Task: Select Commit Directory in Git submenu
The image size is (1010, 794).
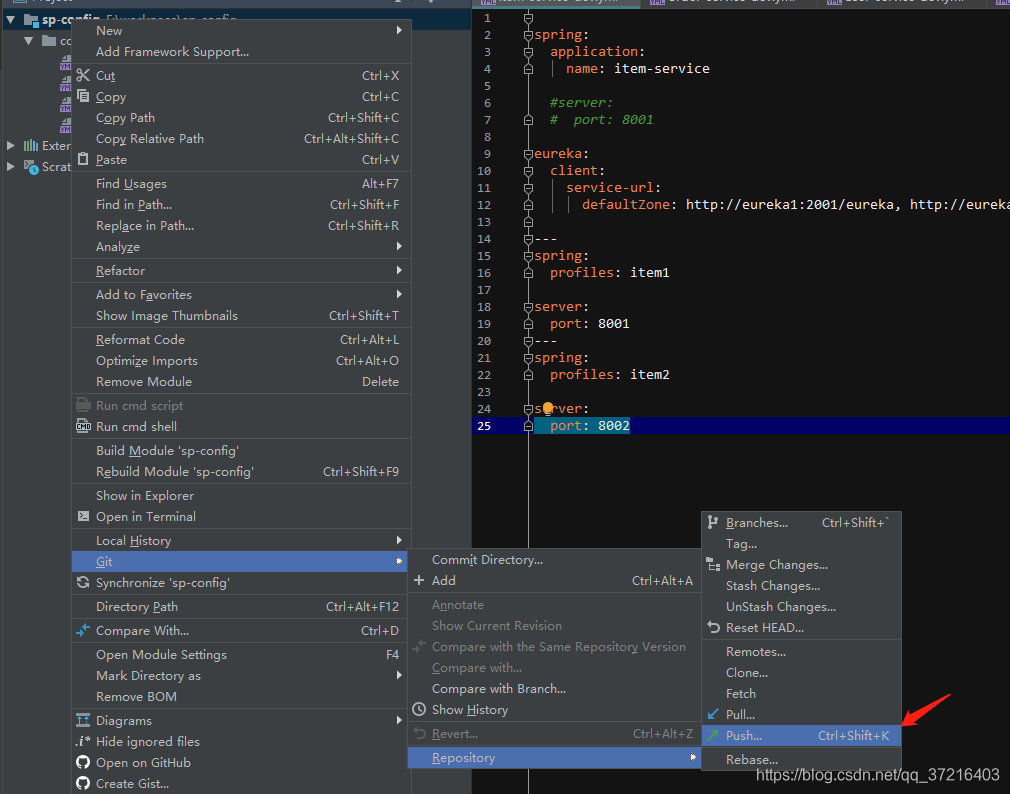Action: (x=554, y=560)
